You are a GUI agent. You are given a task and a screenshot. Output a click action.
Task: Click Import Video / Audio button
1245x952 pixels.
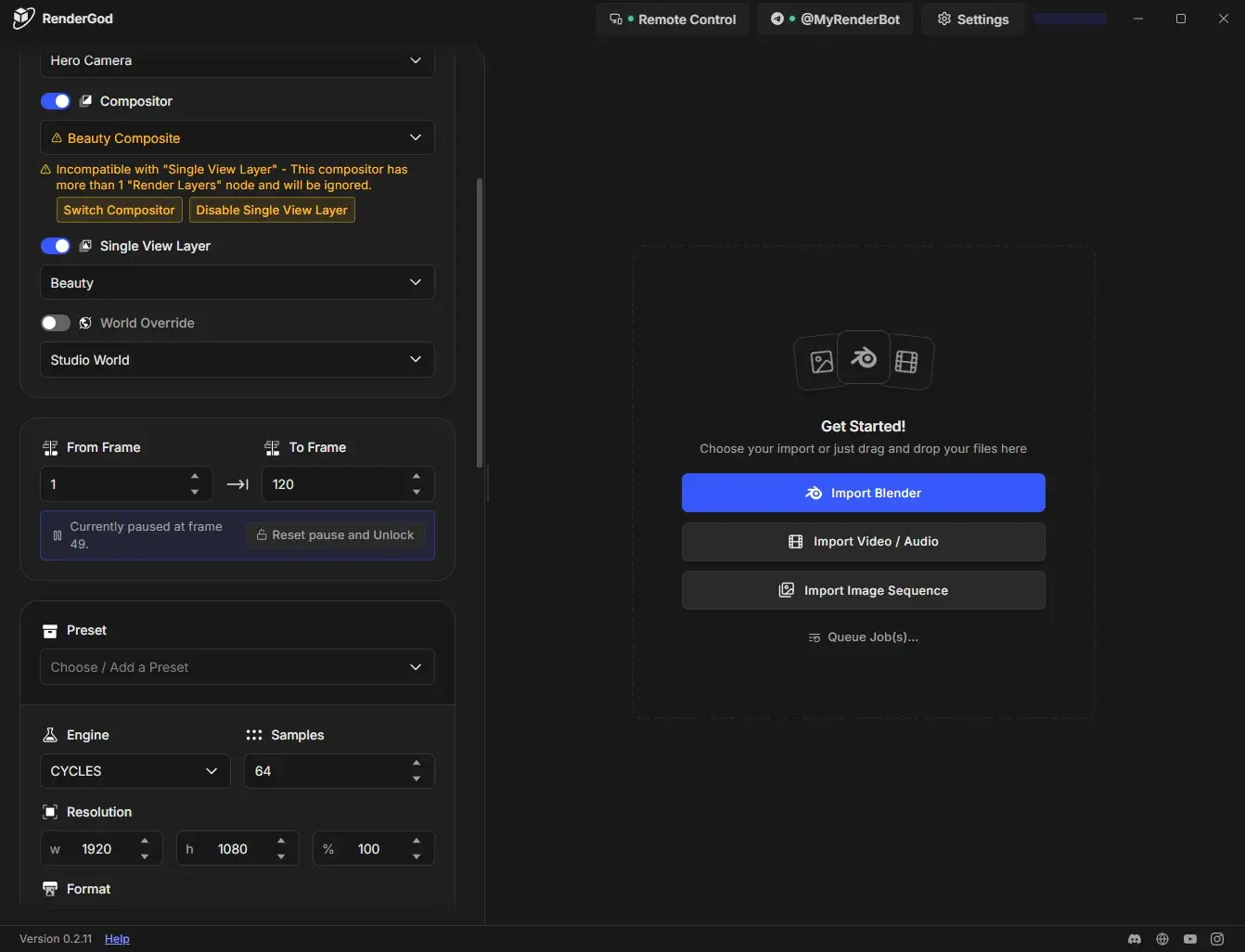[x=864, y=542]
